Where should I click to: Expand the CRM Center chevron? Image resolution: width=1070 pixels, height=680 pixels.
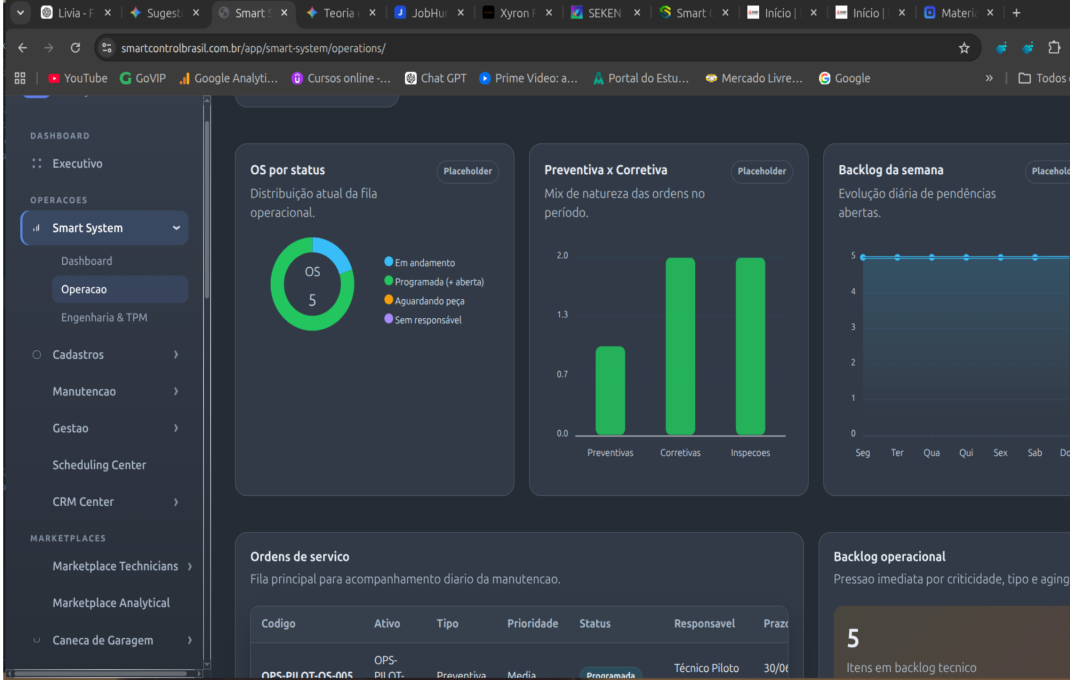point(176,502)
